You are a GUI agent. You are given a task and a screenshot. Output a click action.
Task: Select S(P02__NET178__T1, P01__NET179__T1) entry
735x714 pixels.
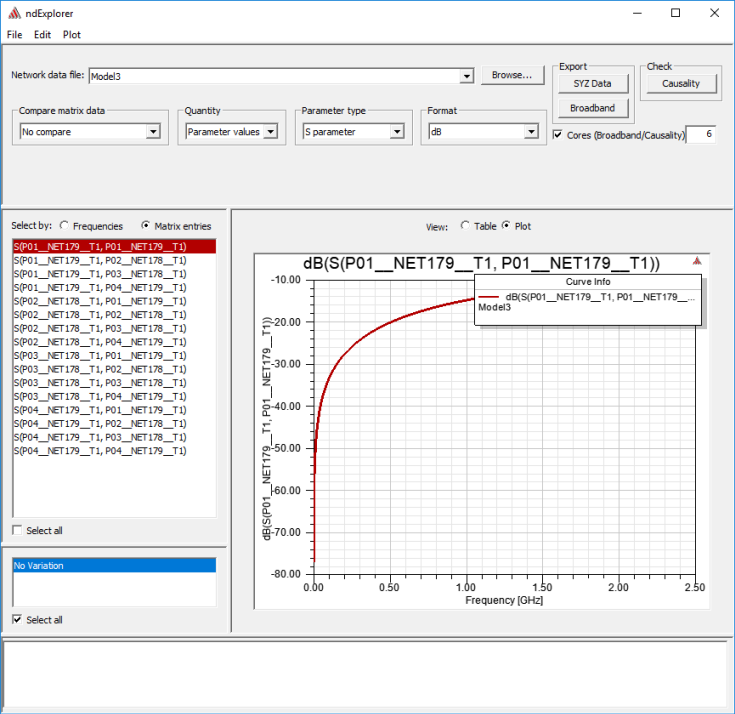[x=114, y=301]
